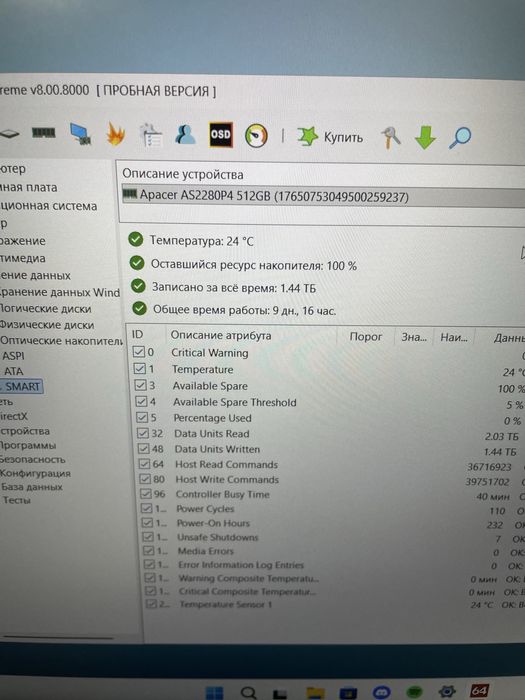Viewport: 525px width, 700px height.
Task: Click the Зна... column header
Action: (414, 337)
